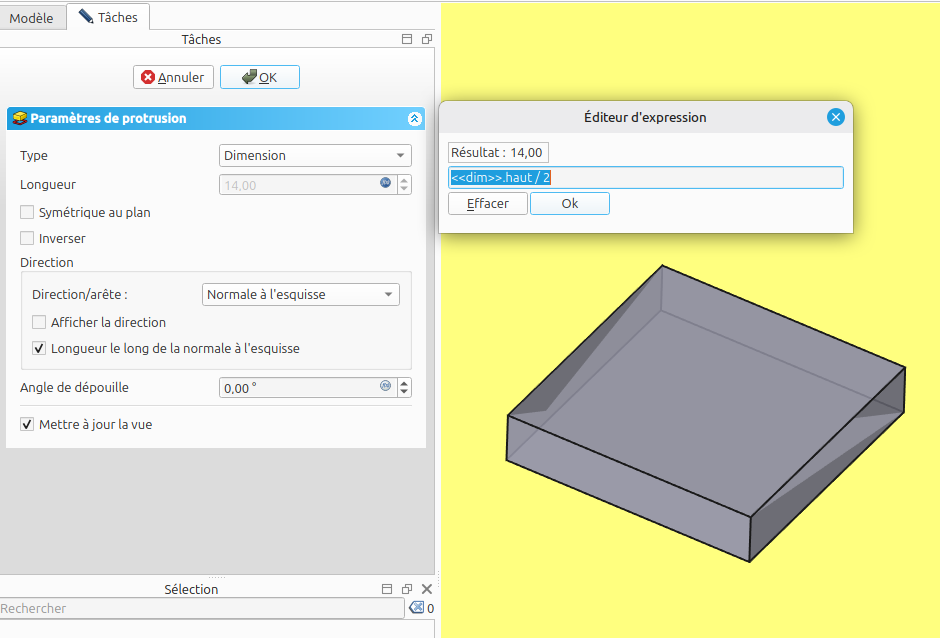Viewport: 940px width, 638px height.
Task: Open the Type dropdown showing Dimension
Action: 314,155
